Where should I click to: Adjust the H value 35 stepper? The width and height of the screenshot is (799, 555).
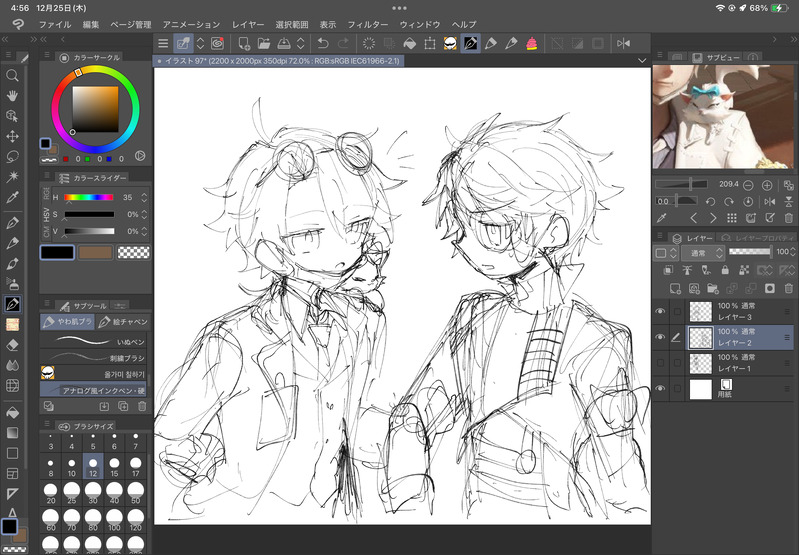click(144, 197)
